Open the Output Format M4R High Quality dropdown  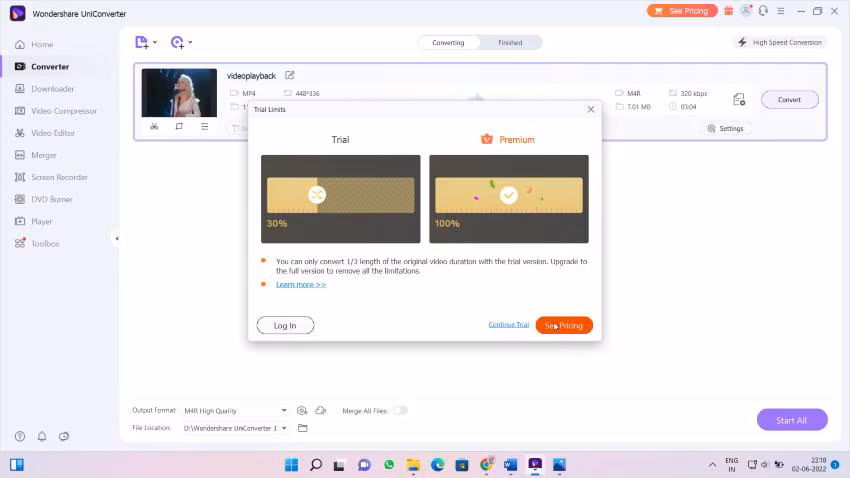pos(235,411)
